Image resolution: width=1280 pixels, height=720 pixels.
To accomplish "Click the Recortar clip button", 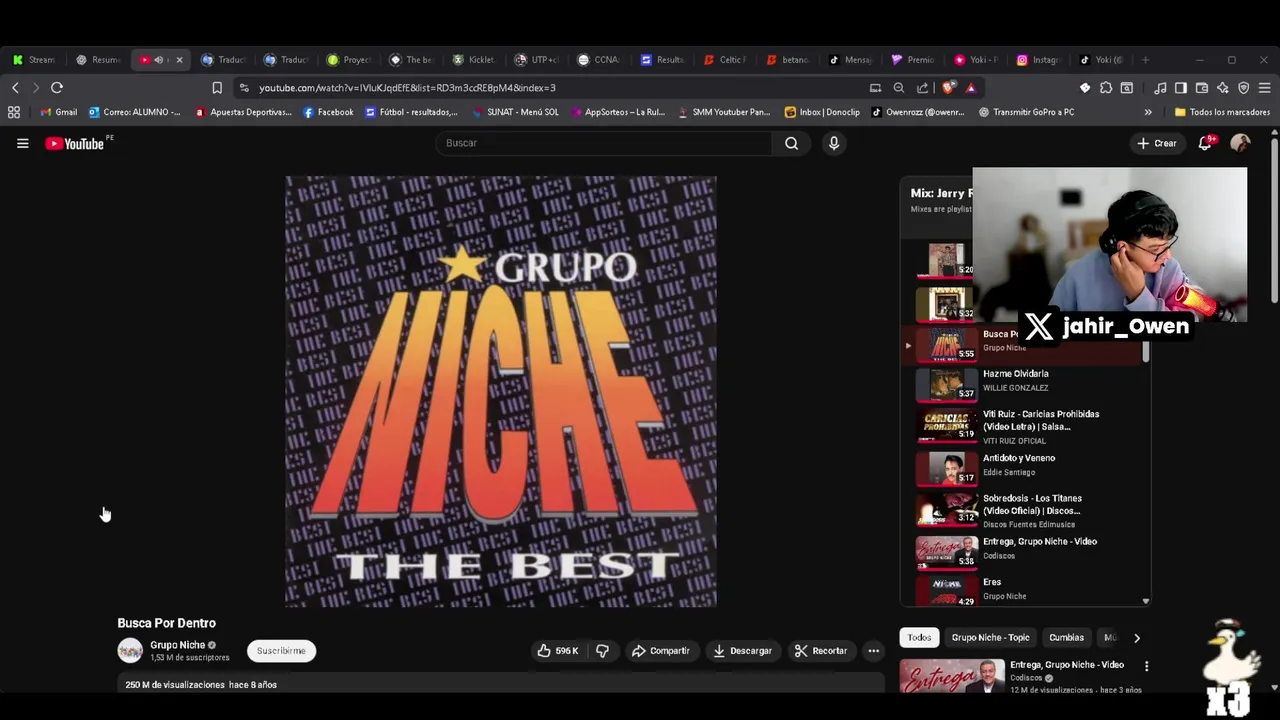I will coord(821,651).
